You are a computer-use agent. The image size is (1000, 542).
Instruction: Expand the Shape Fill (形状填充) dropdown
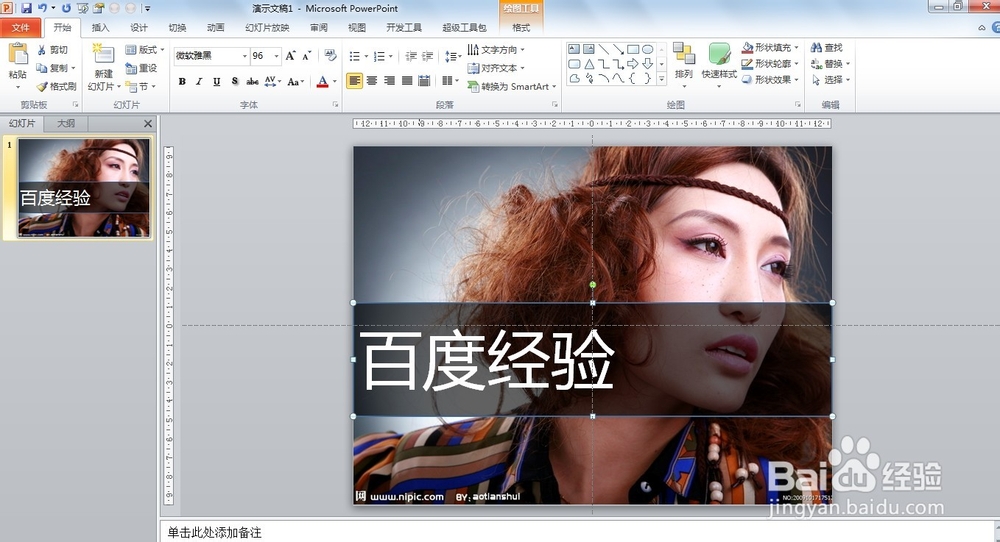pyautogui.click(x=797, y=48)
